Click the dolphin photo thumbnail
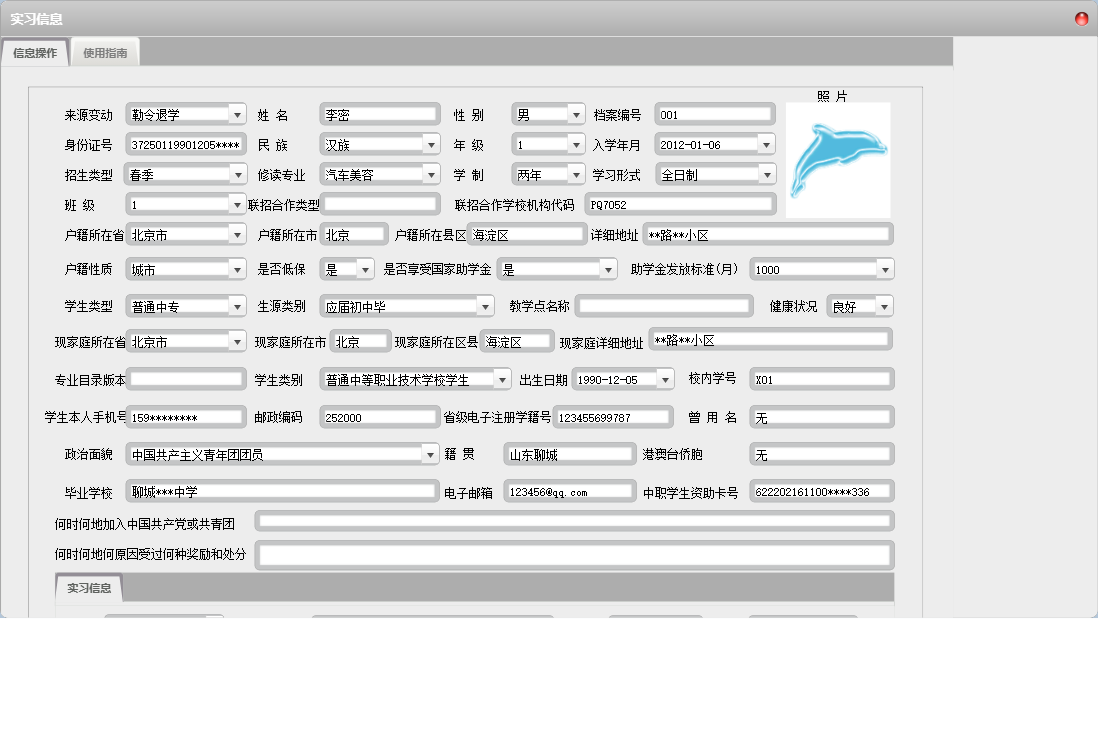The width and height of the screenshot is (1098, 733). 837,160
